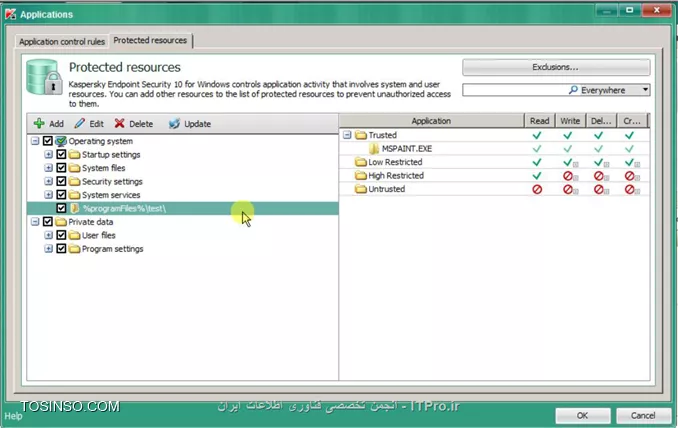Click Write permission checkmark for Trusted
The width and height of the screenshot is (678, 428).
click(568, 135)
